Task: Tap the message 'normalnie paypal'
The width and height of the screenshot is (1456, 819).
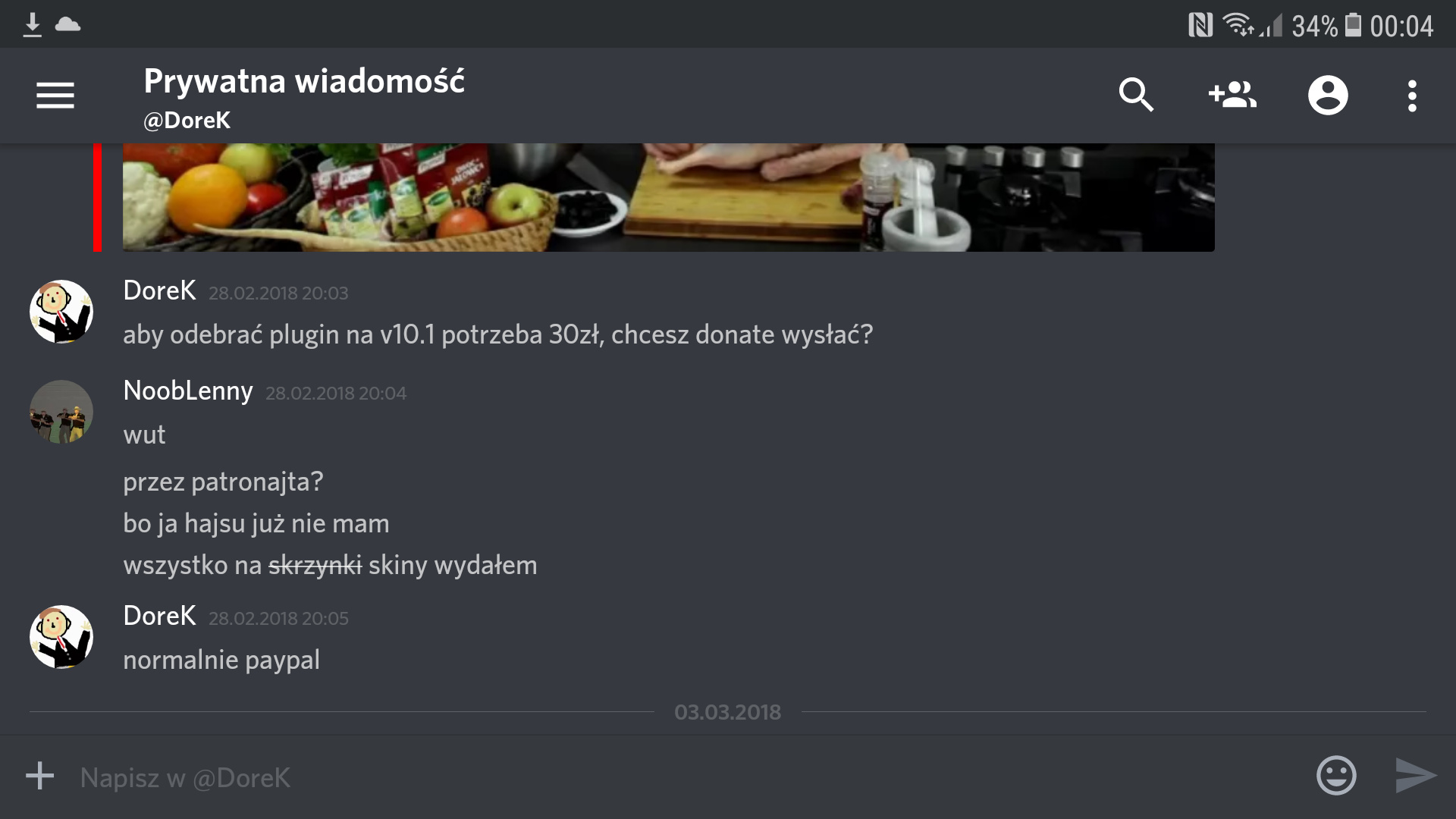Action: coord(221,660)
